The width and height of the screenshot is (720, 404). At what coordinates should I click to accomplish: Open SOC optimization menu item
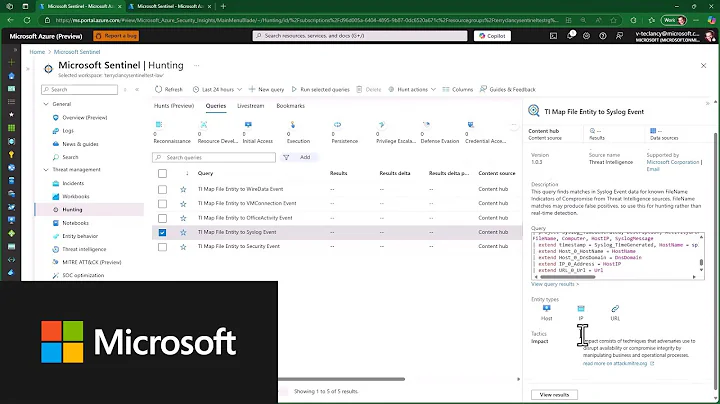[83, 275]
